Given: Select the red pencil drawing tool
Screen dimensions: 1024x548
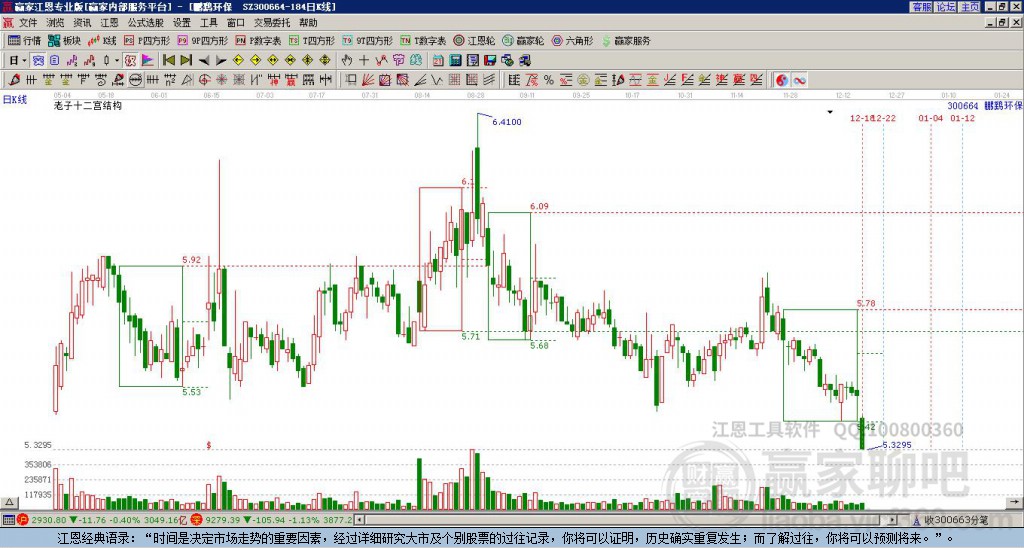Looking at the screenshot, I should coord(14,80).
